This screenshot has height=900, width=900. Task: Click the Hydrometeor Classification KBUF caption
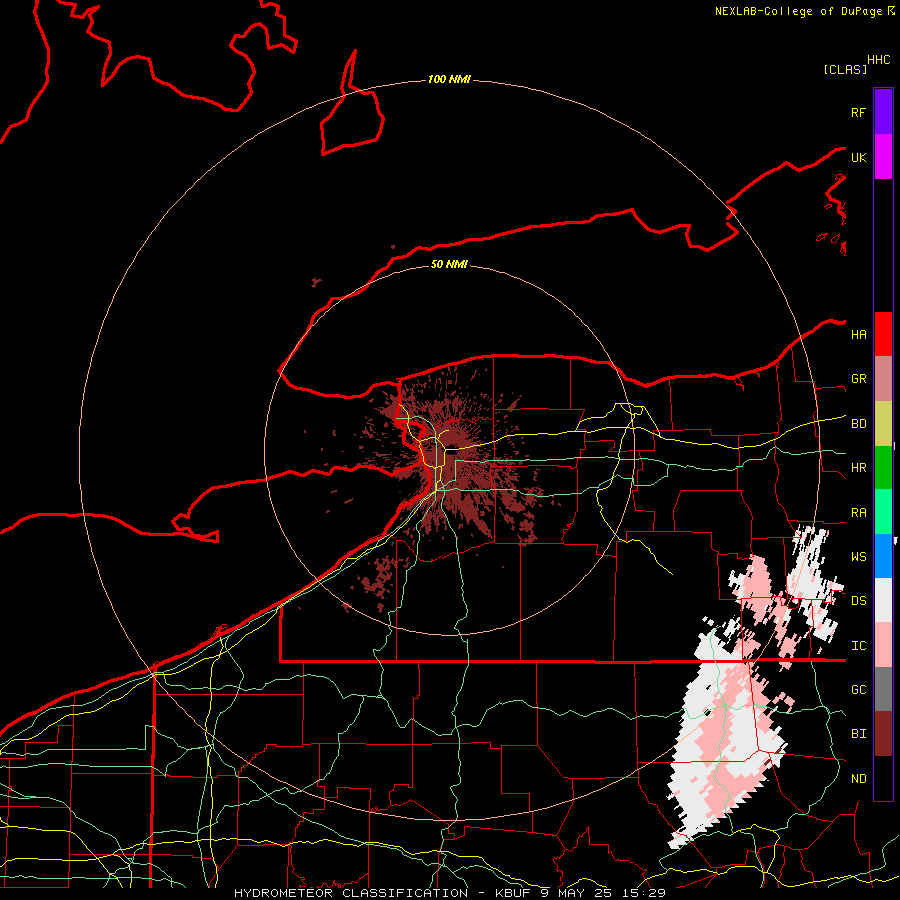pyautogui.click(x=450, y=893)
